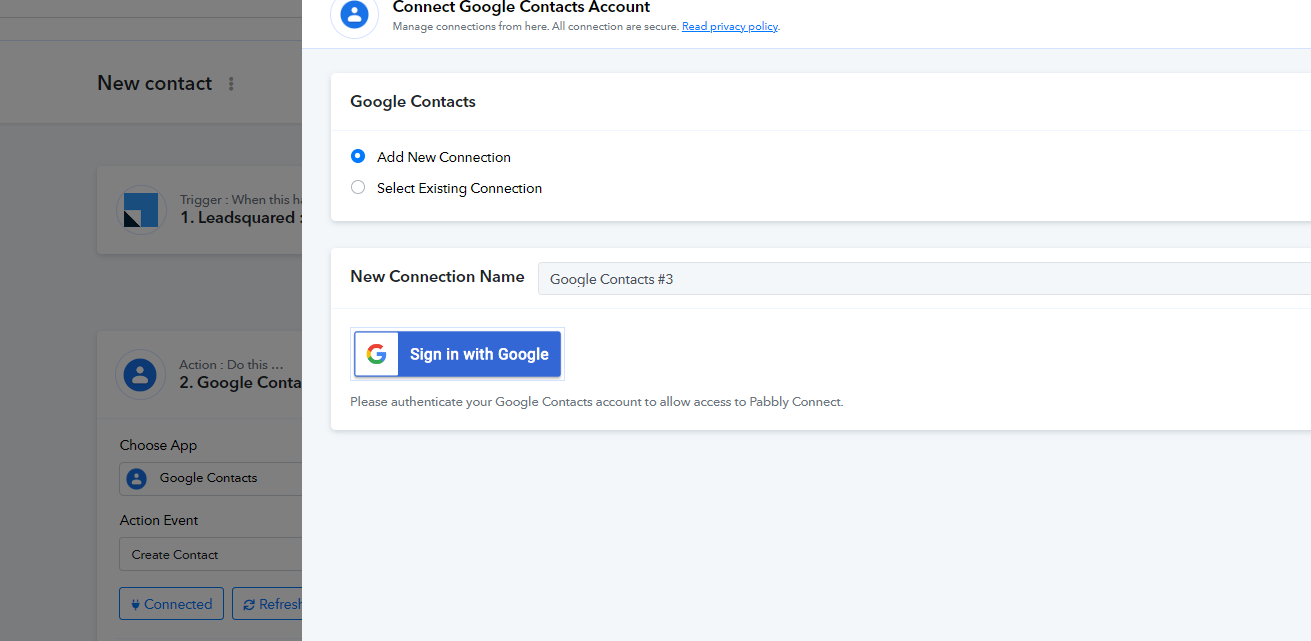Expand the Google Contacts action step header
Image resolution: width=1311 pixels, height=641 pixels.
[x=200, y=375]
